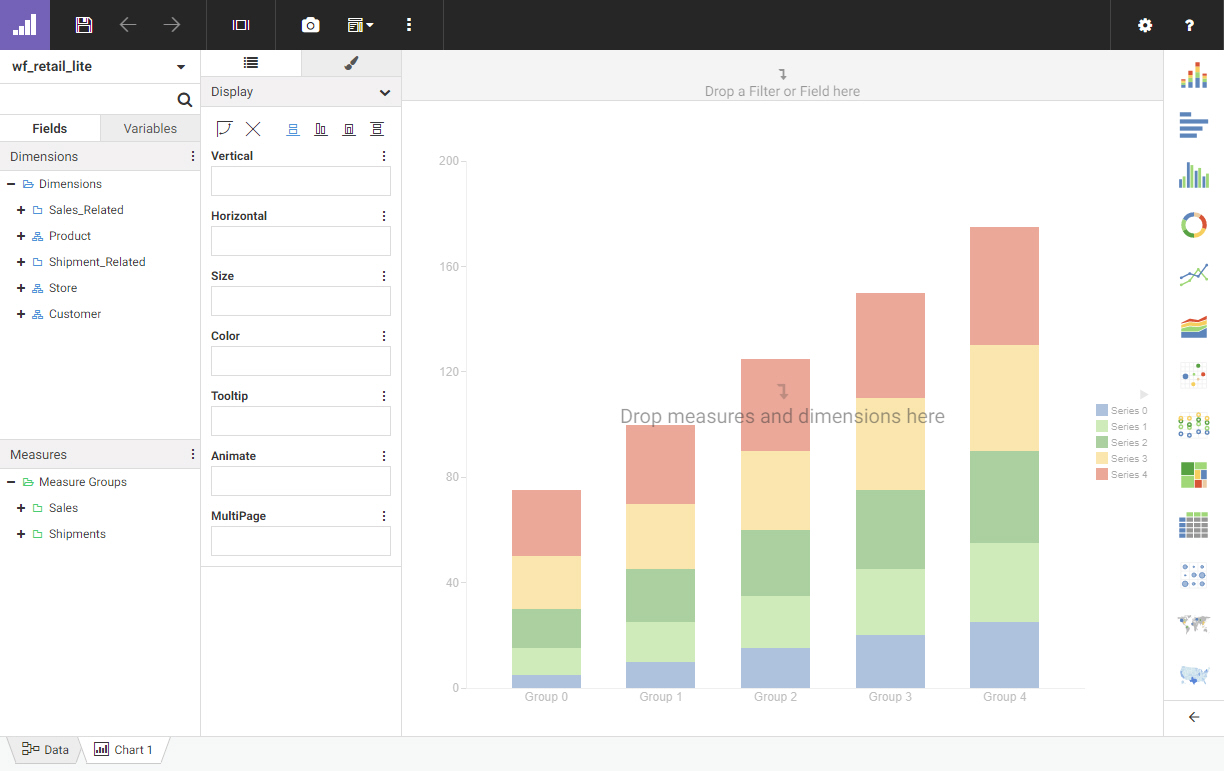Open the settings gear menu
1224x771 pixels.
(1145, 25)
